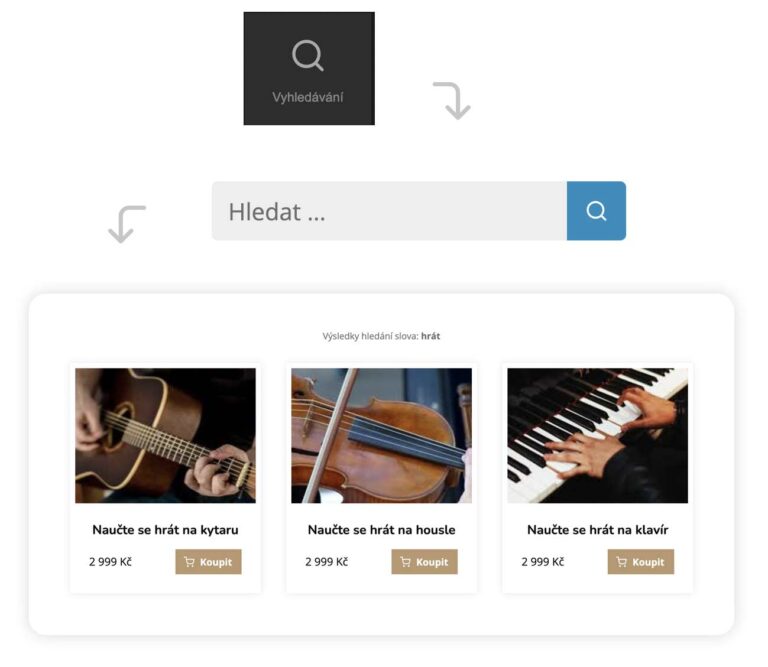Click the curved arrow pointing right-down
This screenshot has height=667, width=768.
pyautogui.click(x=452, y=100)
